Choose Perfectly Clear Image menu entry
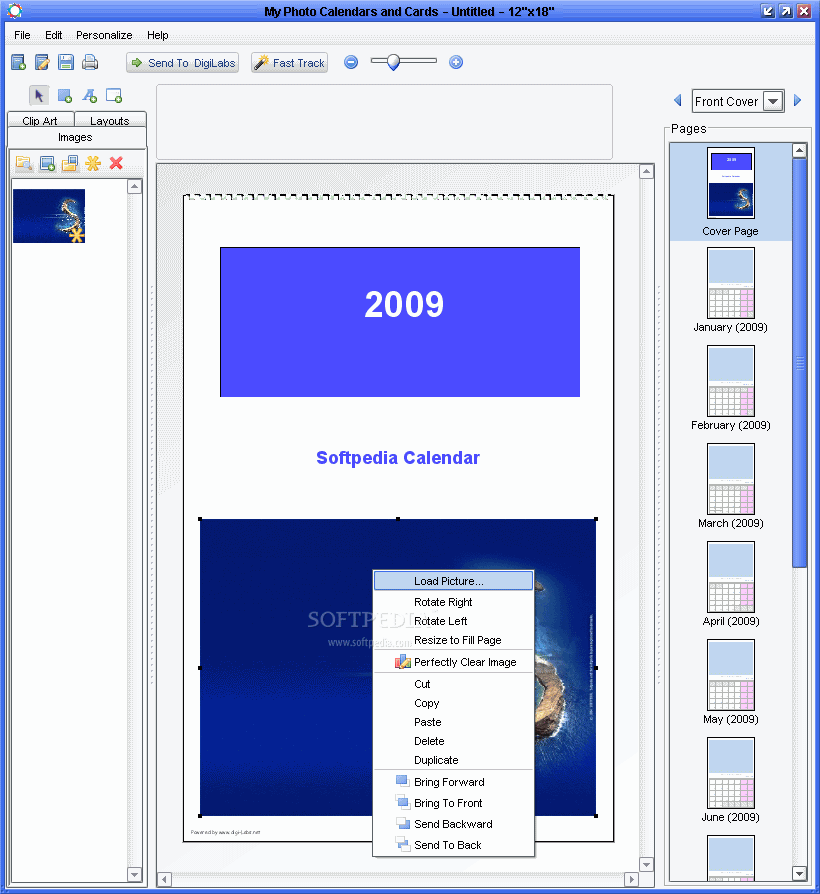Screen dimensions: 820x894 pyautogui.click(x=453, y=662)
